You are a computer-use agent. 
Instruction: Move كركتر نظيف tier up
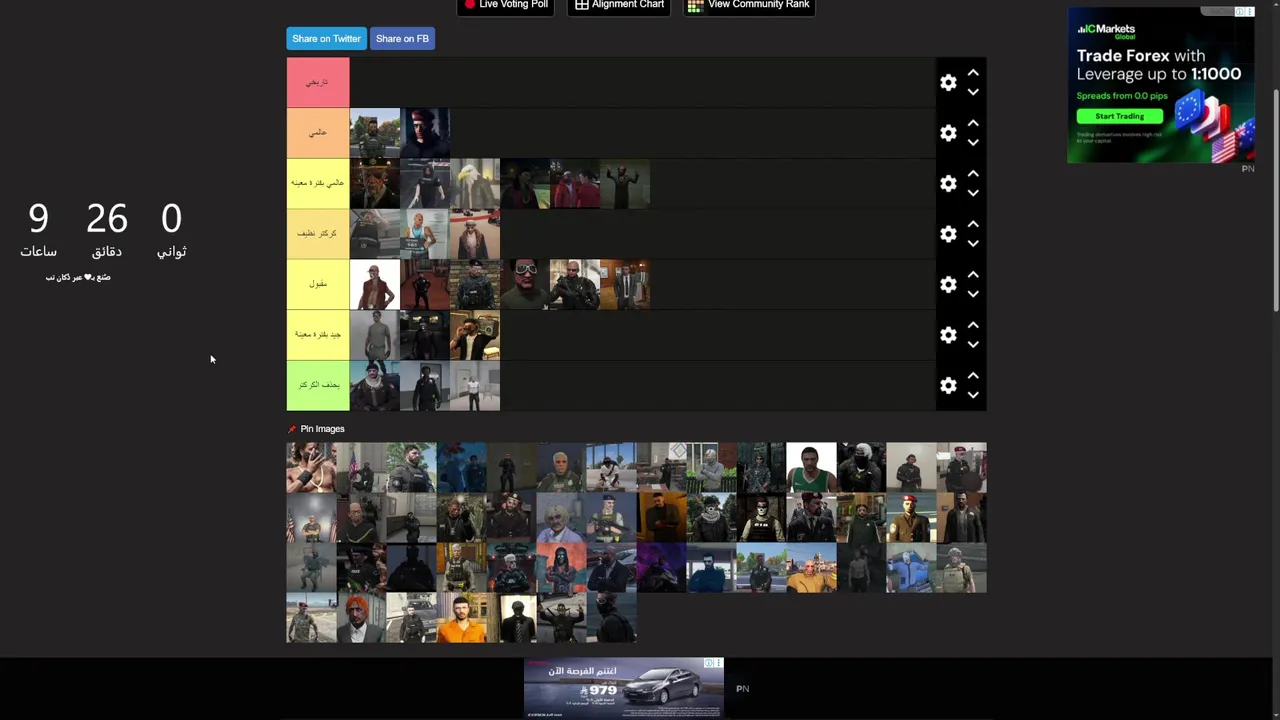[x=973, y=224]
